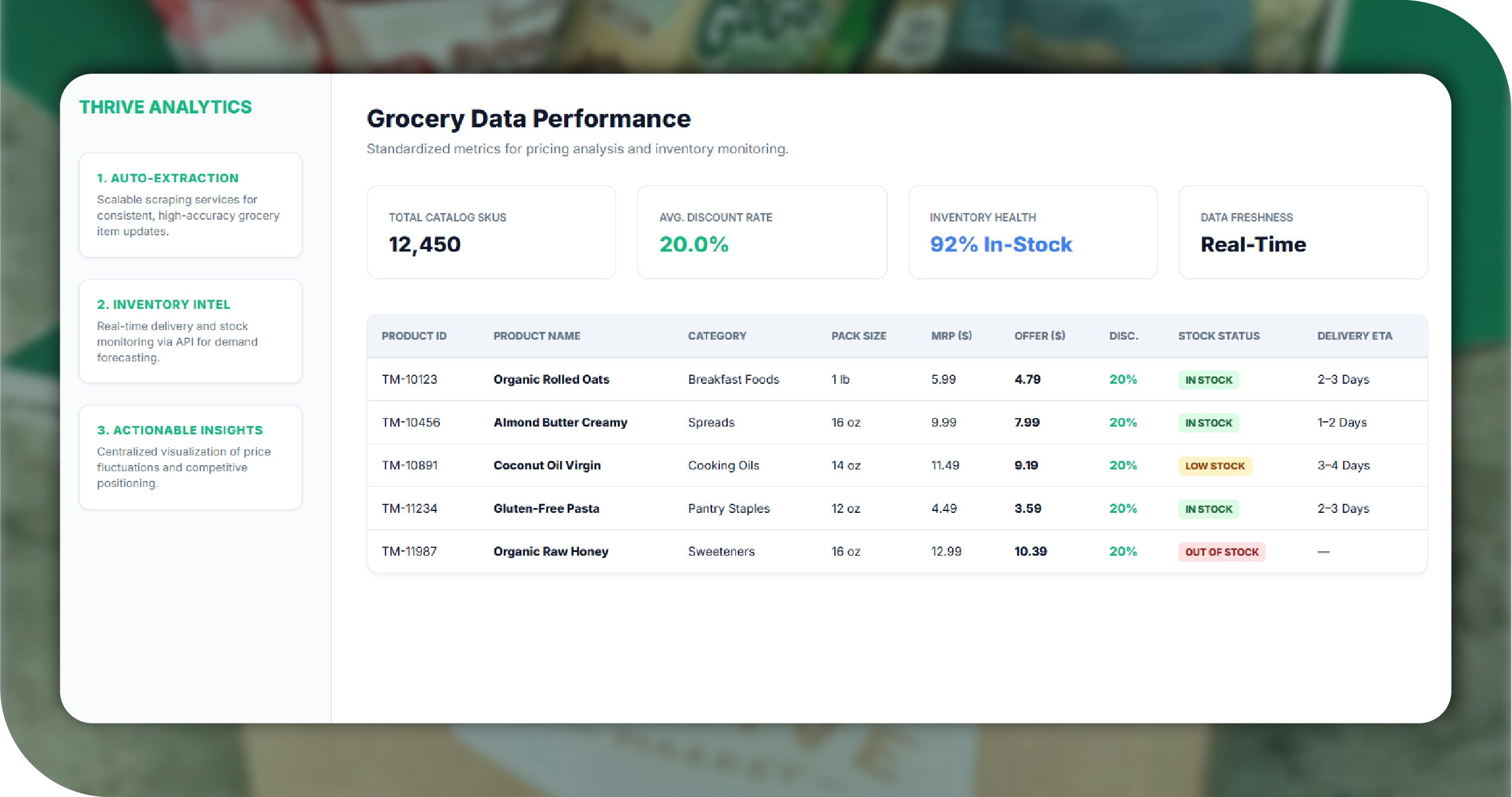Click the THRIVE ANALYTICS logo text
The image size is (1512, 797).
click(x=165, y=107)
